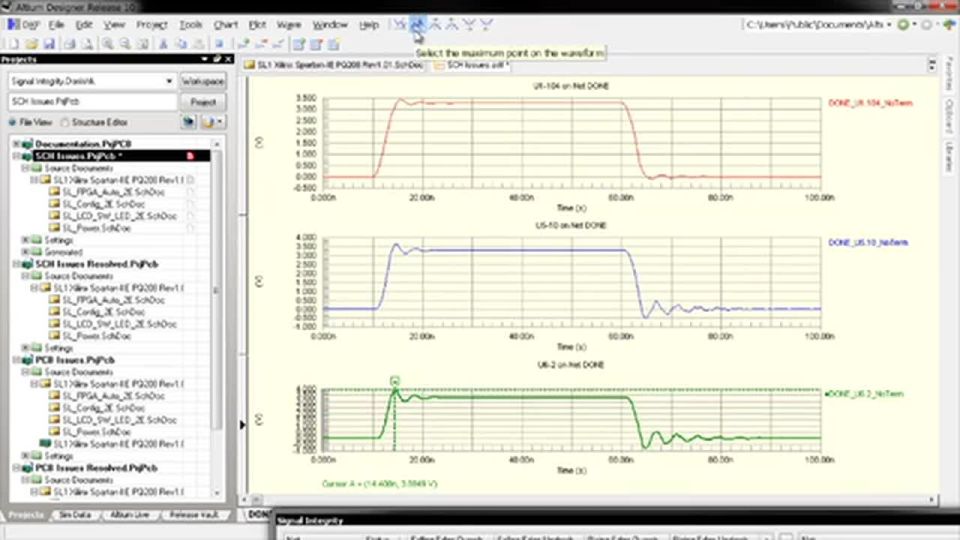
Task: Click the paste toolbar icon
Action: click(x=199, y=44)
